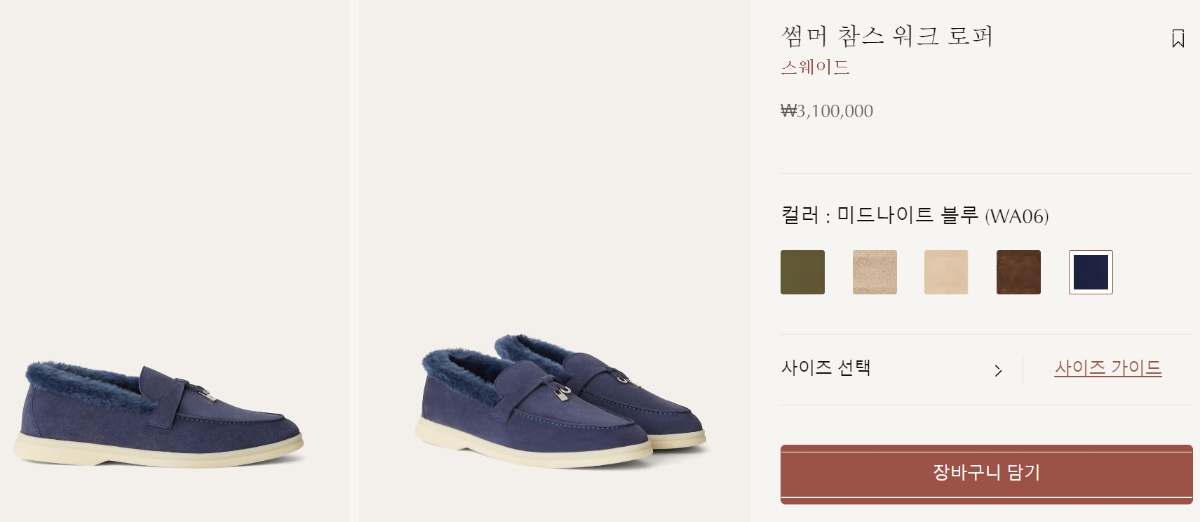Click the 컬러 : 미드나이트 블루 (WA06) label

(x=914, y=215)
